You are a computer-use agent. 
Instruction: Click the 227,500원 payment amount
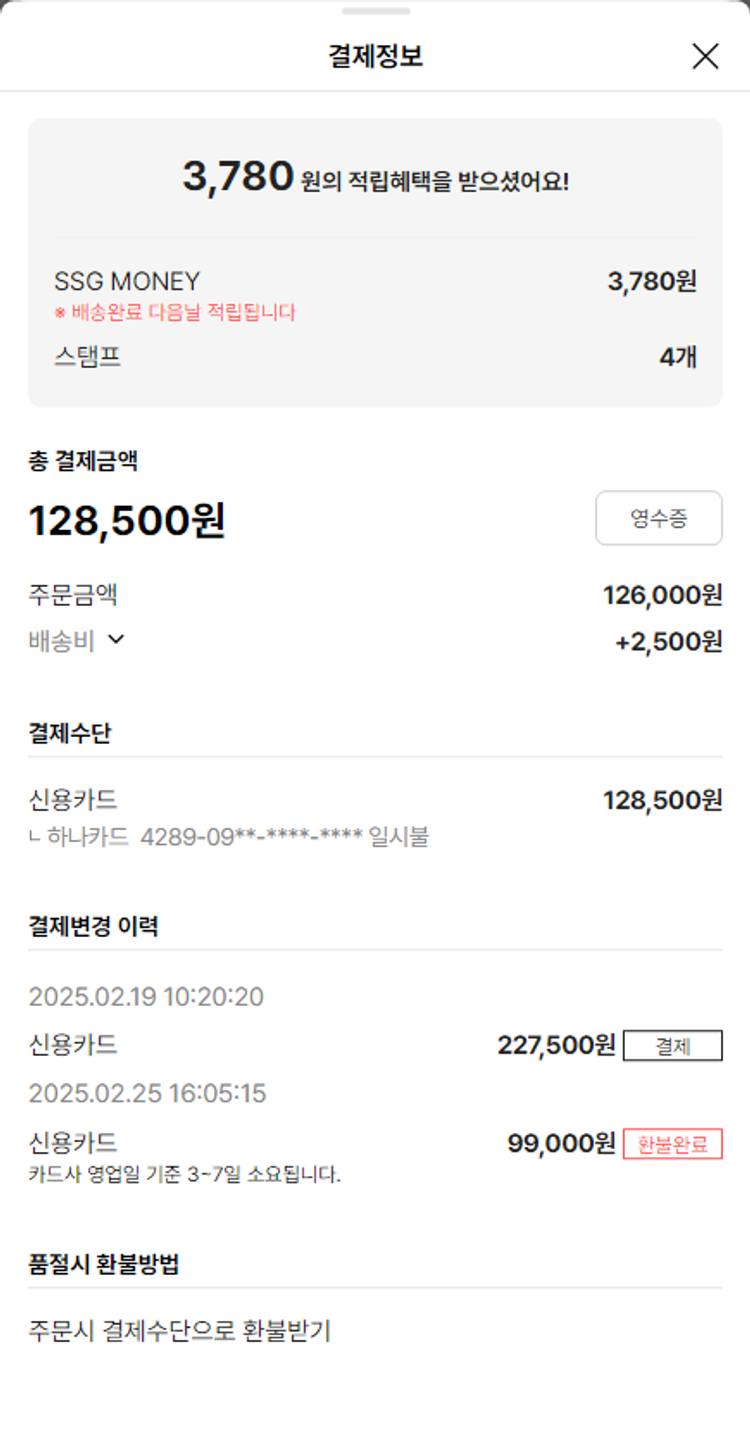click(x=556, y=1045)
